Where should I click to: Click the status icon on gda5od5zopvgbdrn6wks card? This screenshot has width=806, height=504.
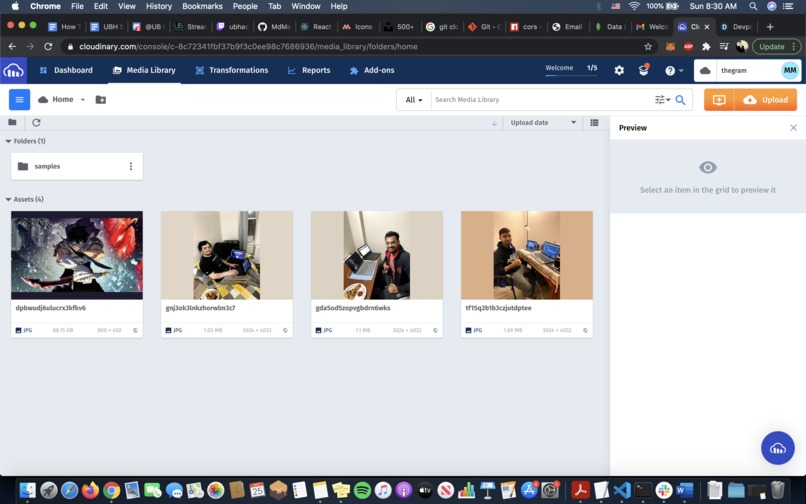(435, 330)
